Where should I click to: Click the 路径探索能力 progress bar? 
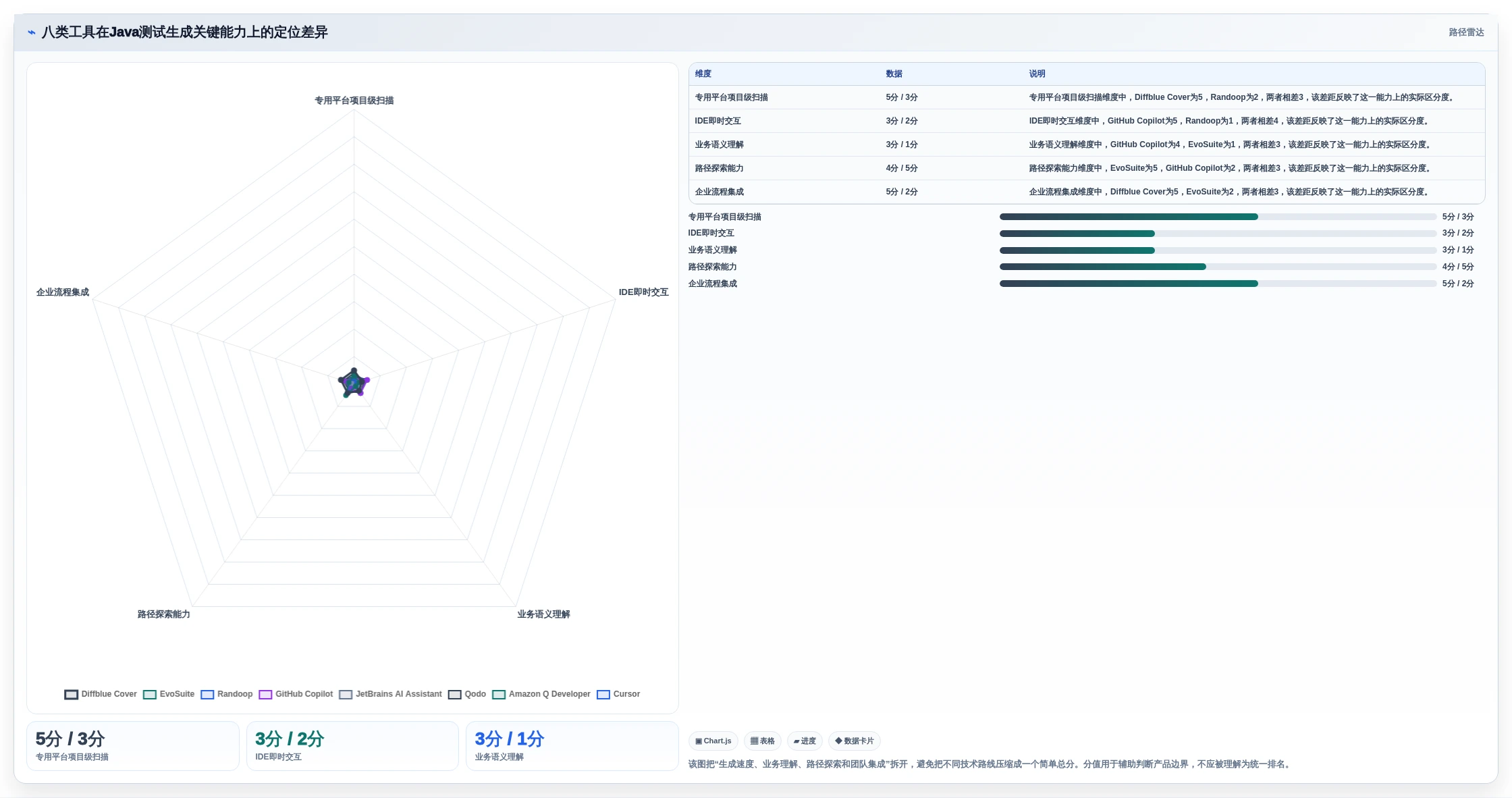point(1218,267)
